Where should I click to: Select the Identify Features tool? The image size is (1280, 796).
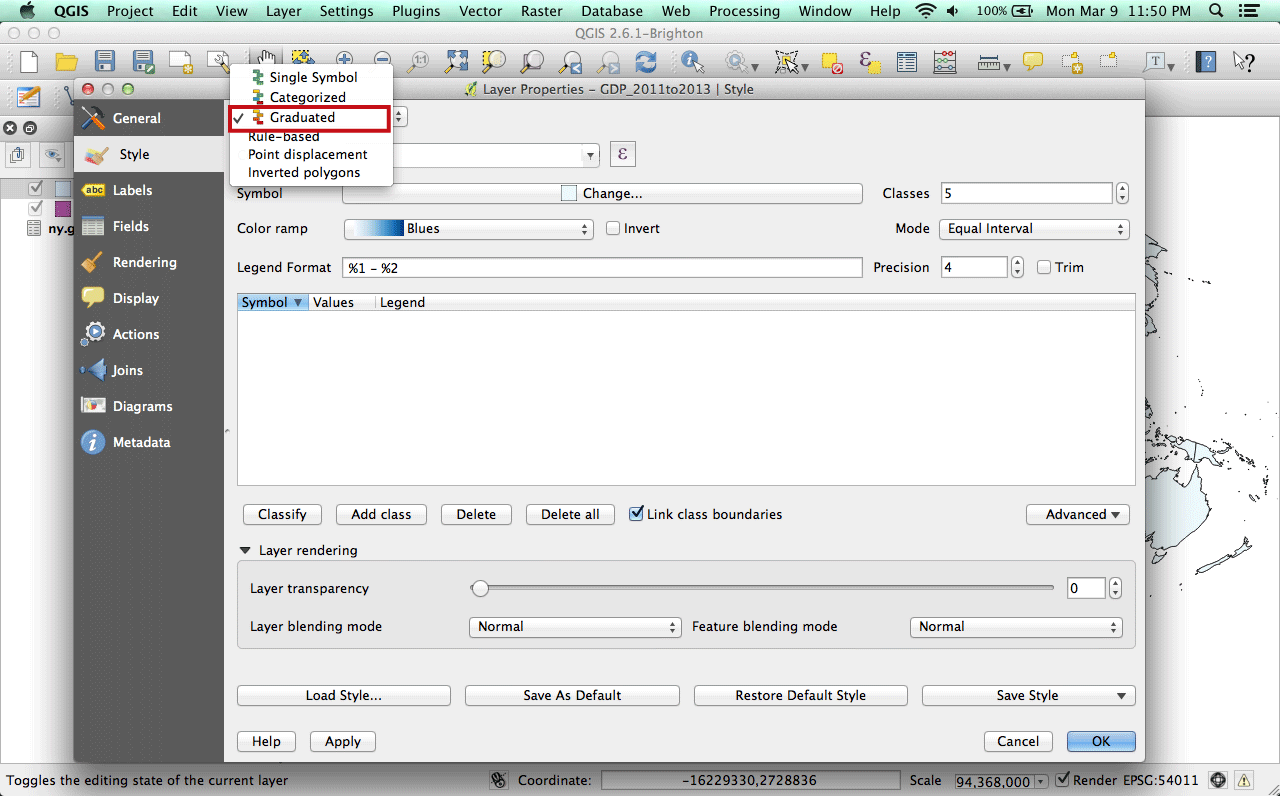(692, 62)
